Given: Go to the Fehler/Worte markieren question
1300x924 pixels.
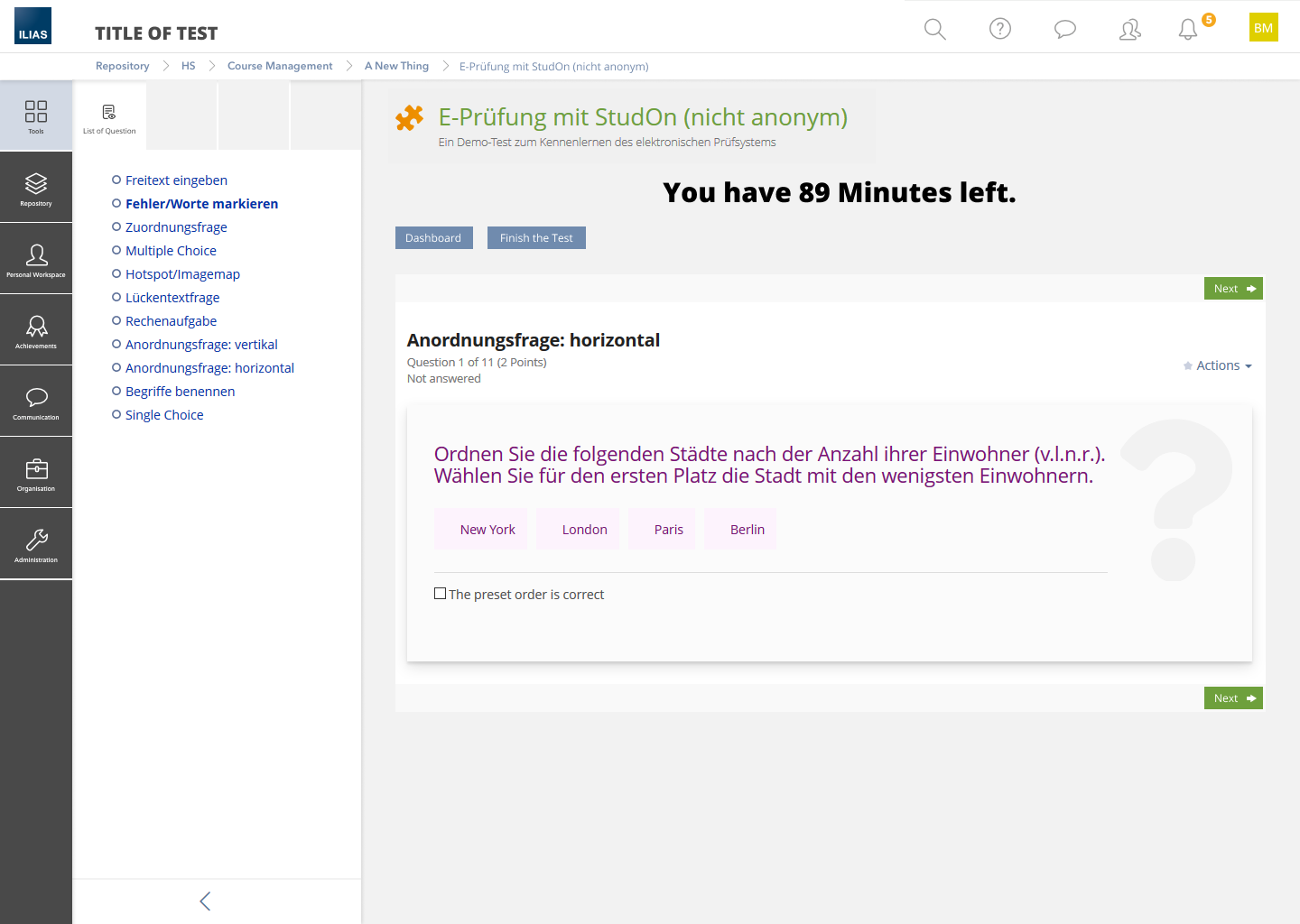Looking at the screenshot, I should tap(201, 204).
